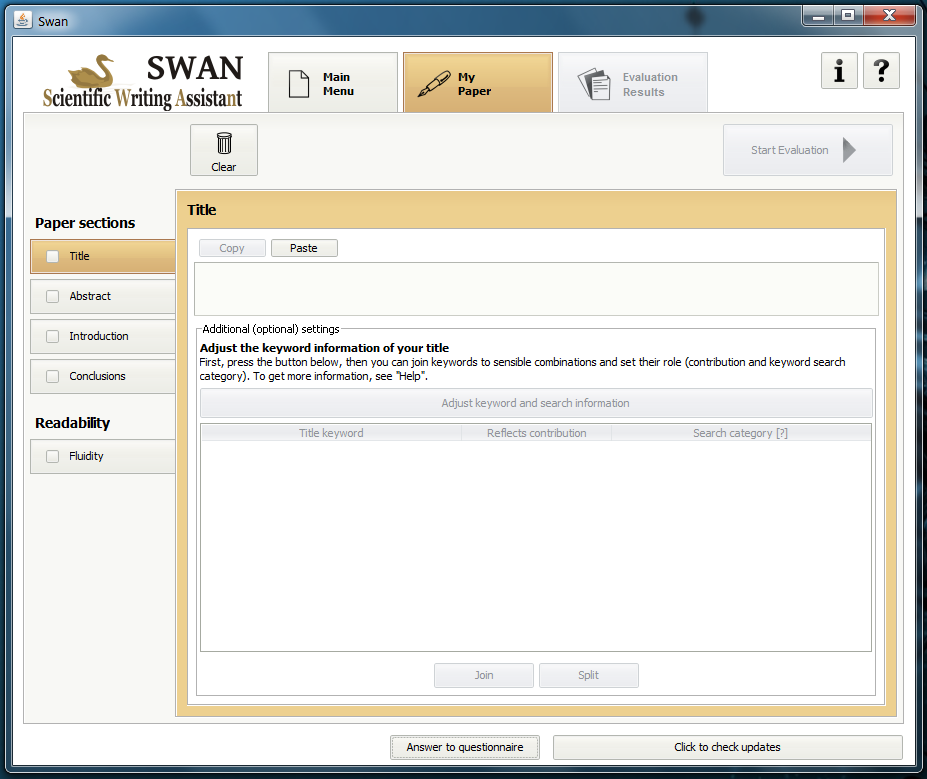The image size is (927, 779).
Task: Open the Evaluation Results tab
Action: coord(633,83)
